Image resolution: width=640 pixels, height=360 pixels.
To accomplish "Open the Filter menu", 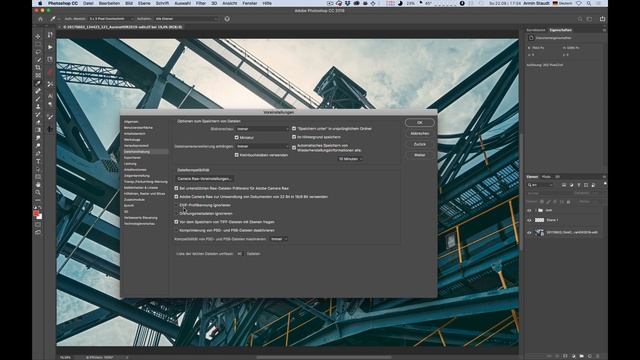I will (201, 3).
